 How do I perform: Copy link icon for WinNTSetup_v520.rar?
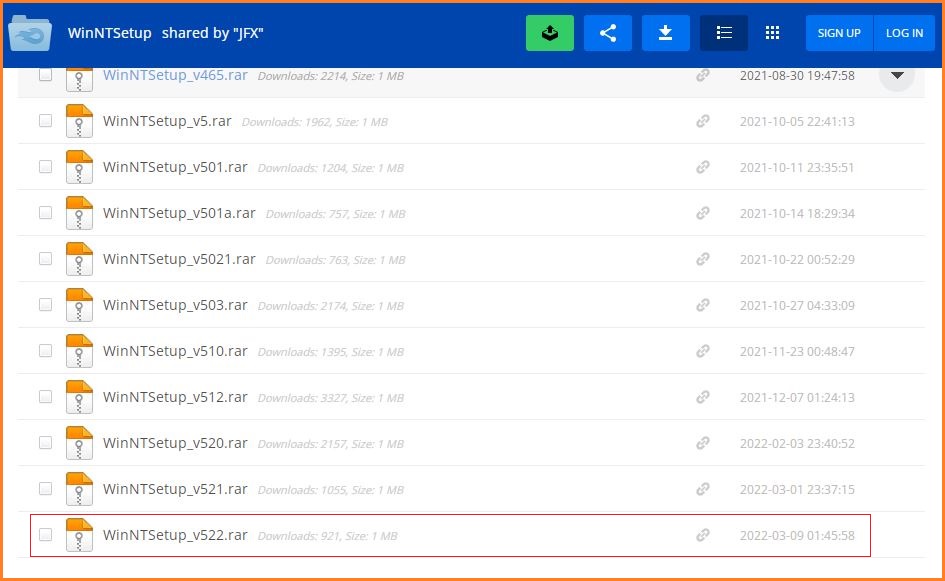[x=703, y=443]
